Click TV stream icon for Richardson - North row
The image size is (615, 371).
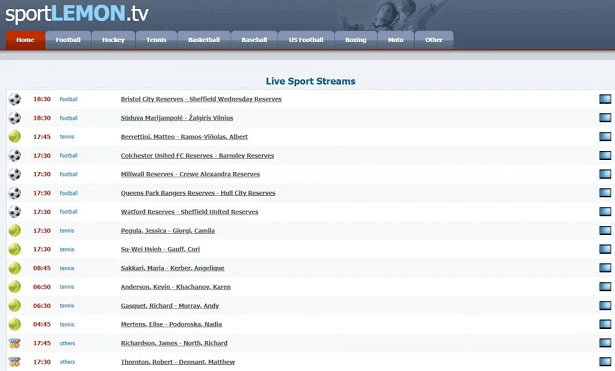pyautogui.click(x=605, y=343)
